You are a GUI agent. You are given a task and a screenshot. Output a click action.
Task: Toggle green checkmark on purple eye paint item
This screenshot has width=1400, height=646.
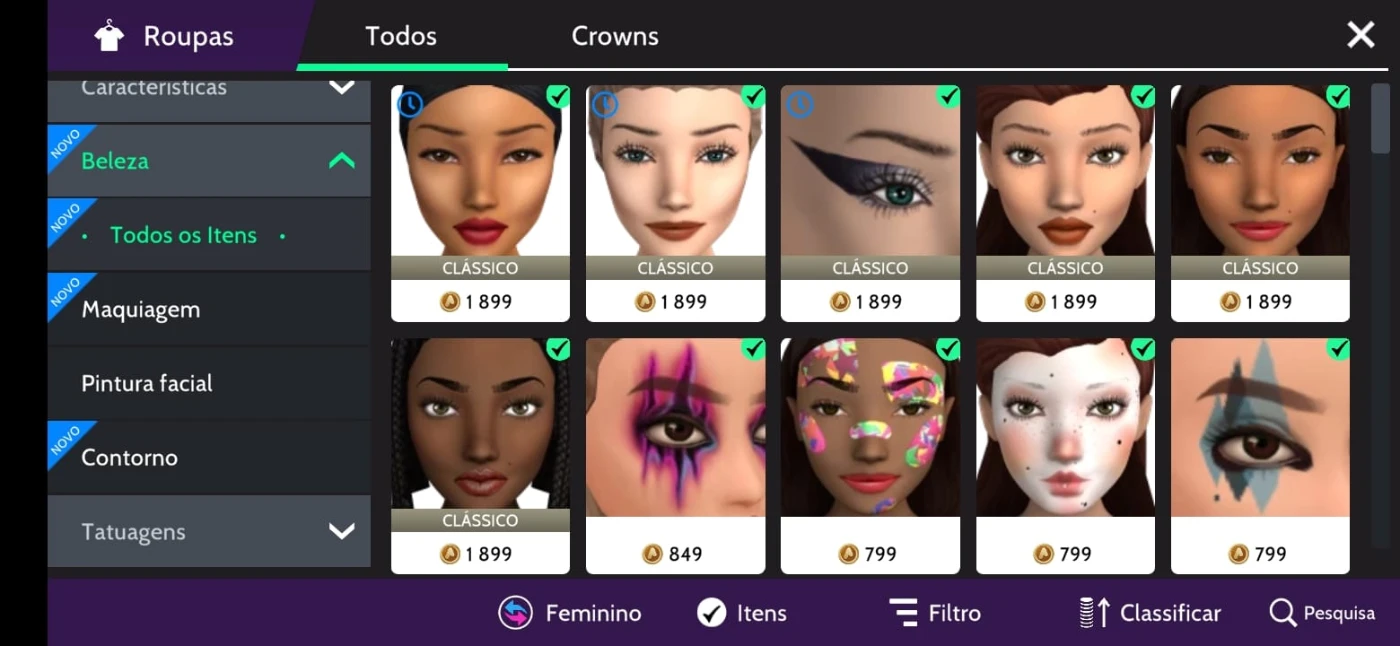(x=753, y=349)
